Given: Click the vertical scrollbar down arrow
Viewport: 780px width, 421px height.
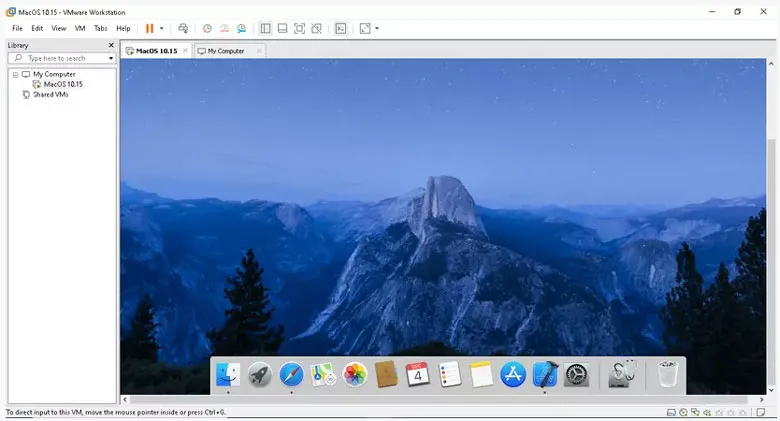Looking at the screenshot, I should tap(771, 391).
